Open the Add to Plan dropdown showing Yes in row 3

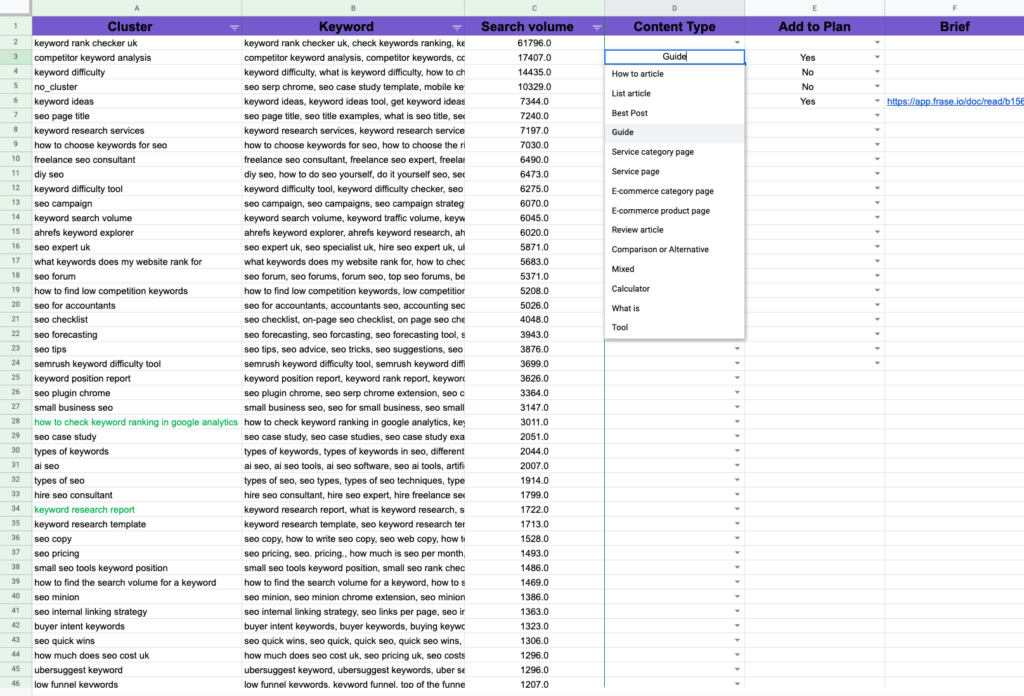(877, 58)
